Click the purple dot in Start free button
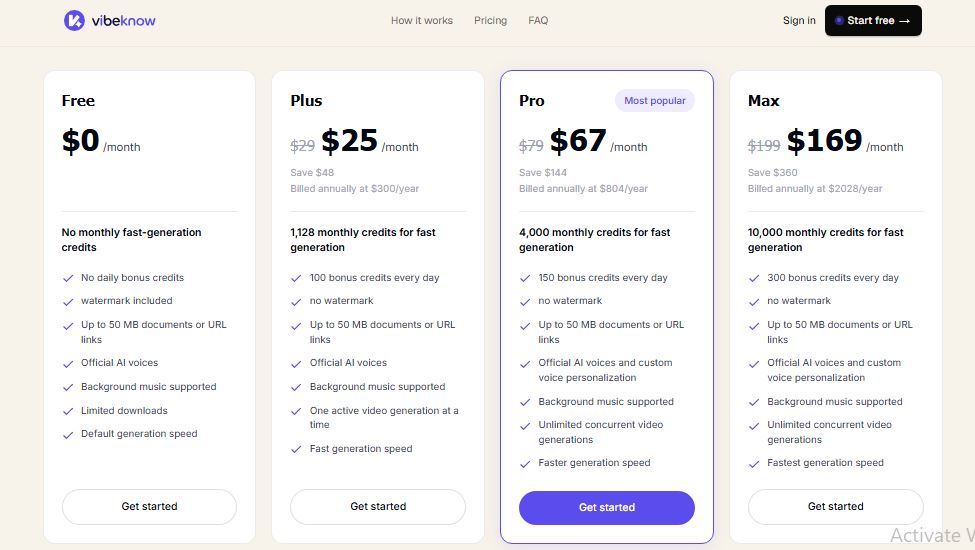This screenshot has height=550, width=975. pyautogui.click(x=838, y=21)
